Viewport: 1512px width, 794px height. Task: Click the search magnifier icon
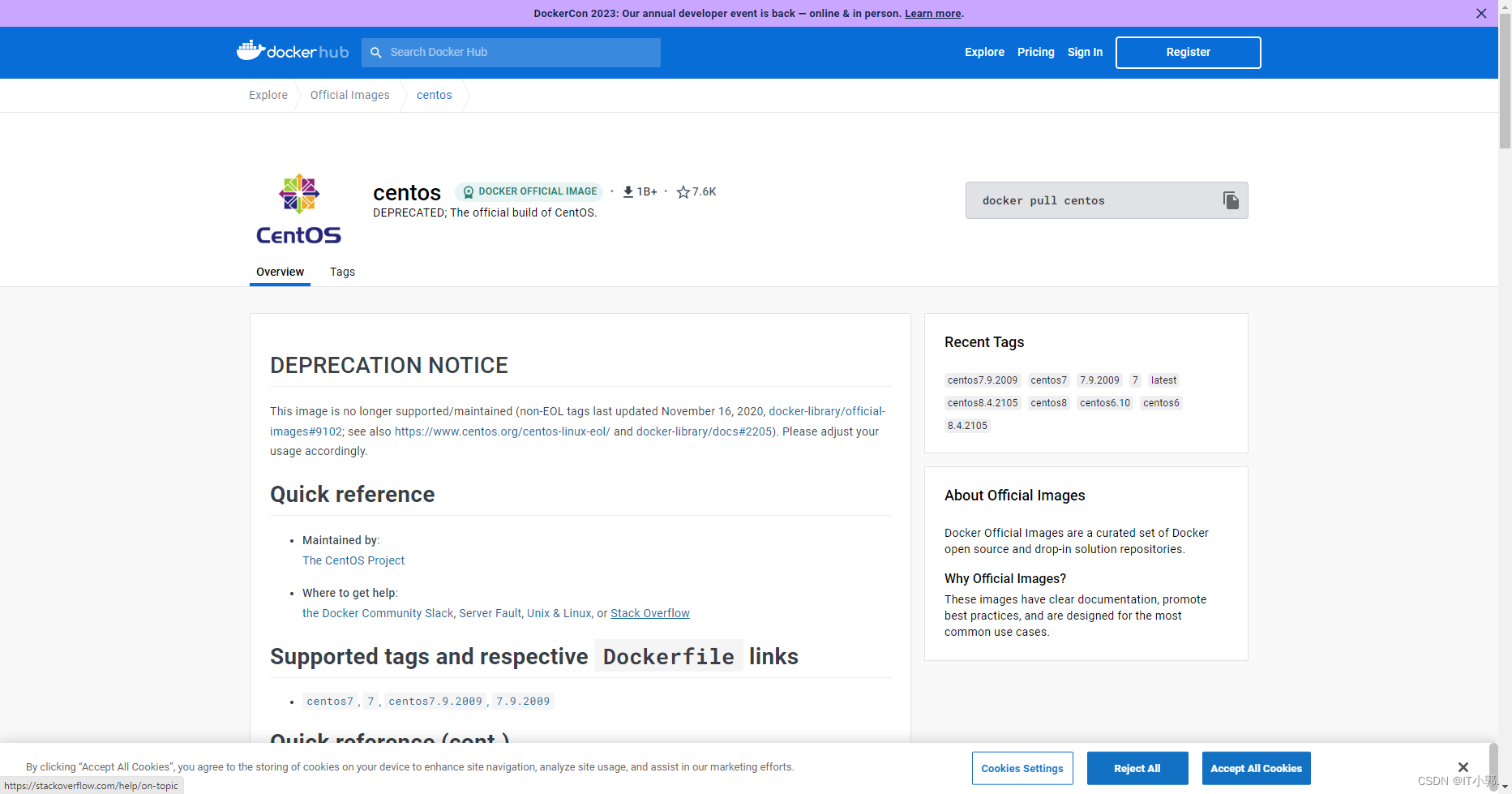coord(376,52)
